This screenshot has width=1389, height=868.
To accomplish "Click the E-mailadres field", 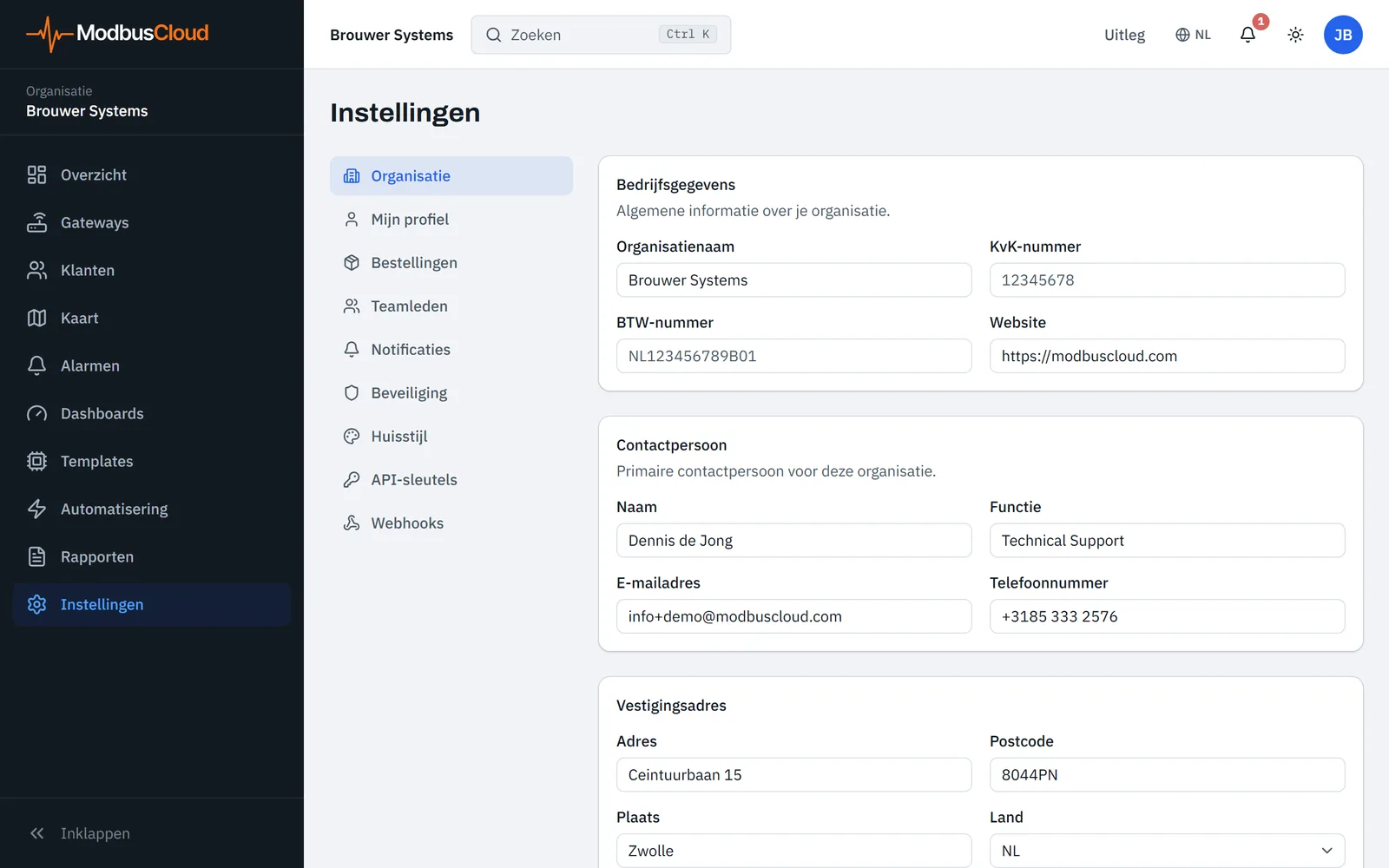I will click(793, 616).
